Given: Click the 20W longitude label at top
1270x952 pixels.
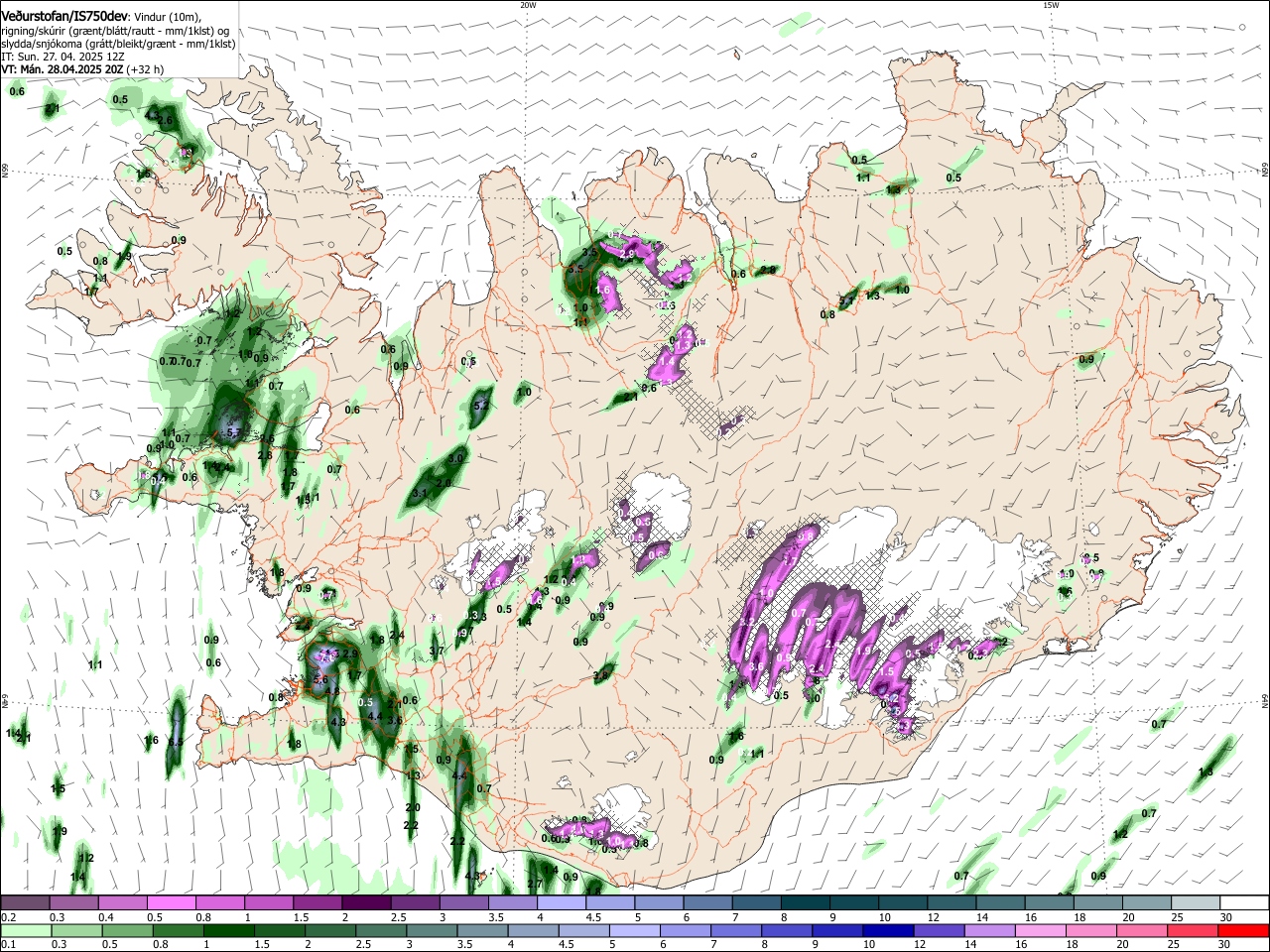Looking at the screenshot, I should tap(528, 5).
